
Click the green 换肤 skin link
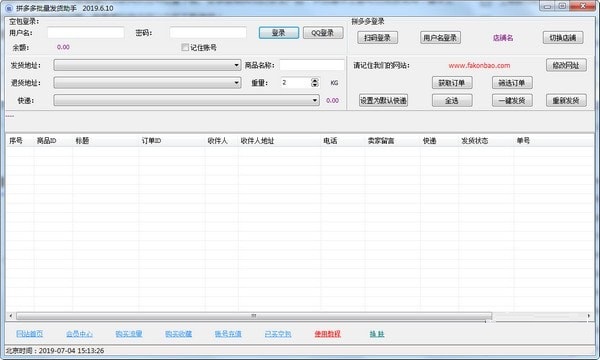point(377,334)
